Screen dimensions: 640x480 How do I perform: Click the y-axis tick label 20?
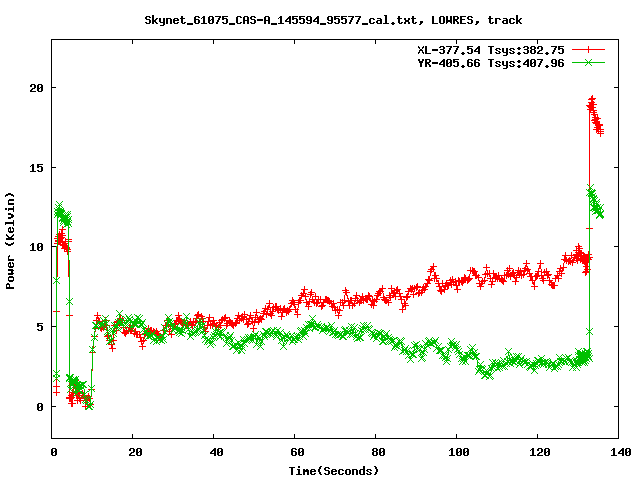36,87
